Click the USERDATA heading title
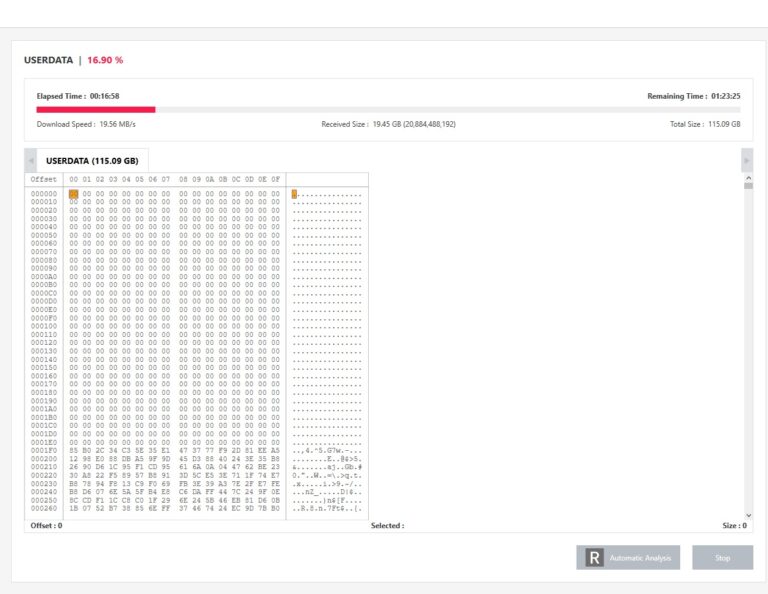The height and width of the screenshot is (594, 768). pyautogui.click(x=48, y=60)
